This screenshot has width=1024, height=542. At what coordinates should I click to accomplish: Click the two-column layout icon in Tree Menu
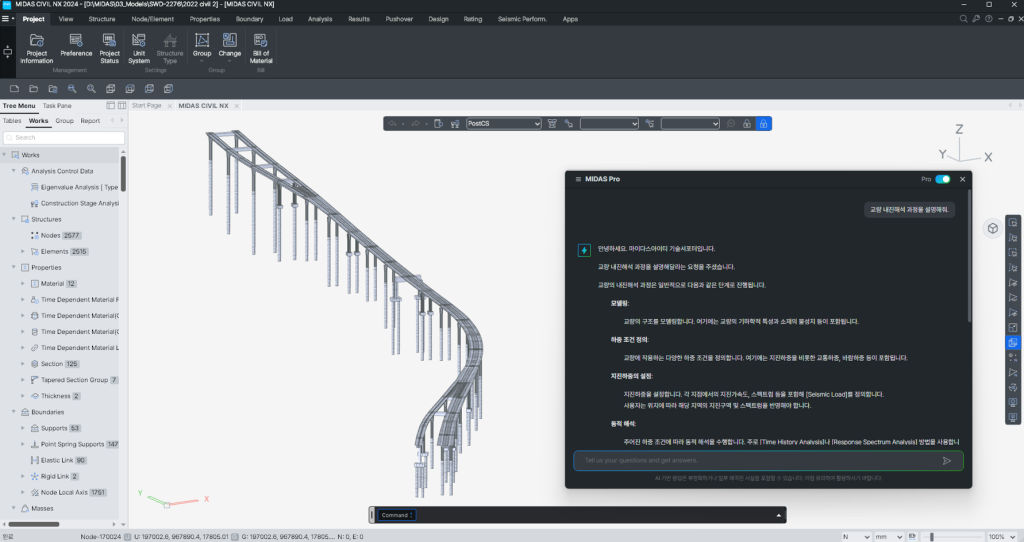[x=121, y=105]
